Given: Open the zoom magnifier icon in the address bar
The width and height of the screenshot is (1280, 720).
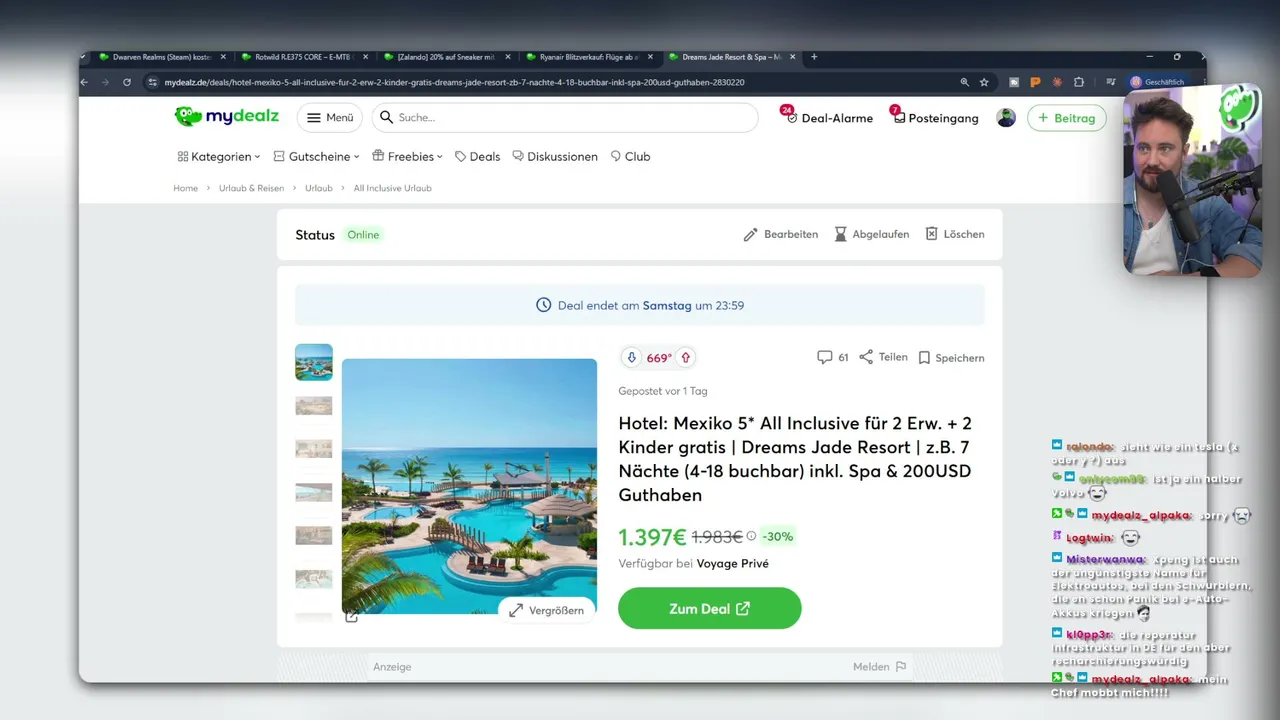Looking at the screenshot, I should coord(965,82).
